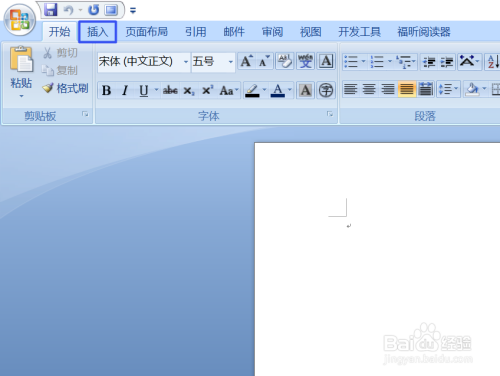The width and height of the screenshot is (500, 376).
Task: Open the 插入 tab
Action: point(97,32)
